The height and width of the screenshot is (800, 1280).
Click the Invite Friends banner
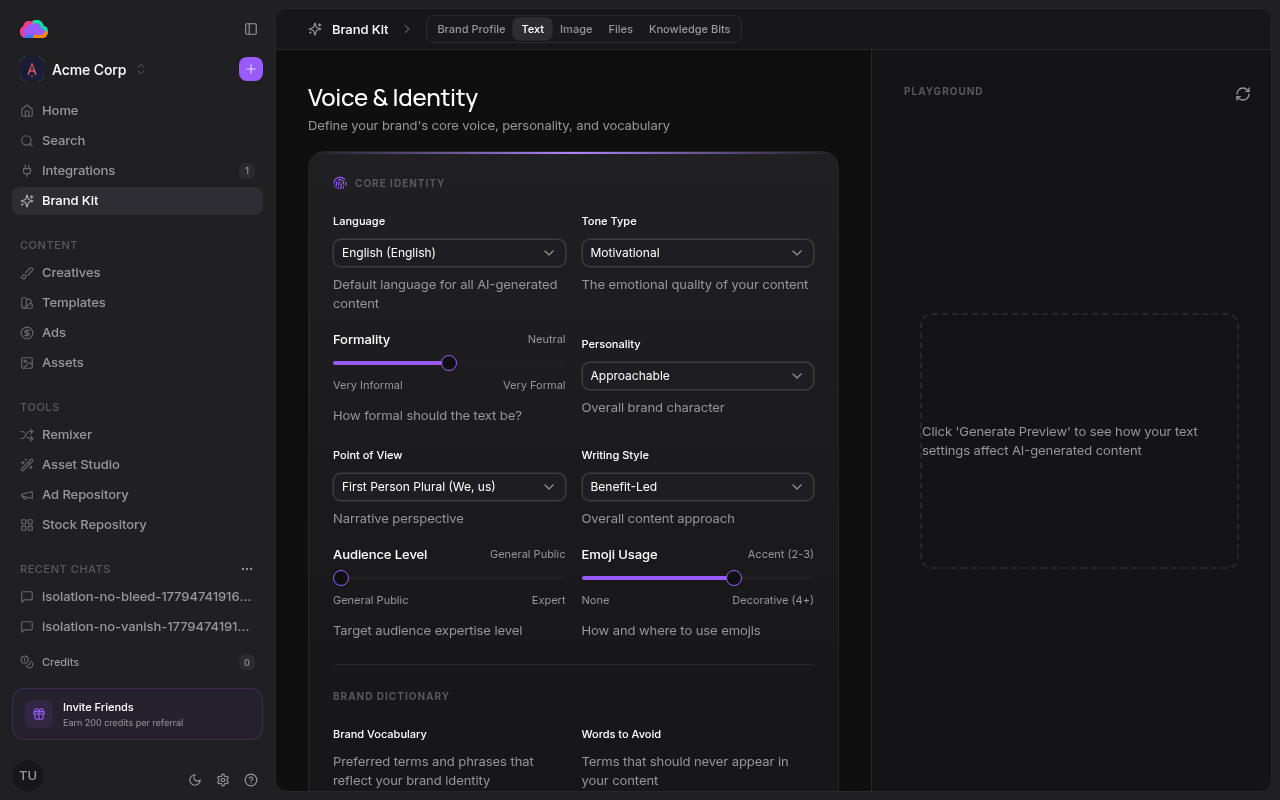(x=137, y=714)
